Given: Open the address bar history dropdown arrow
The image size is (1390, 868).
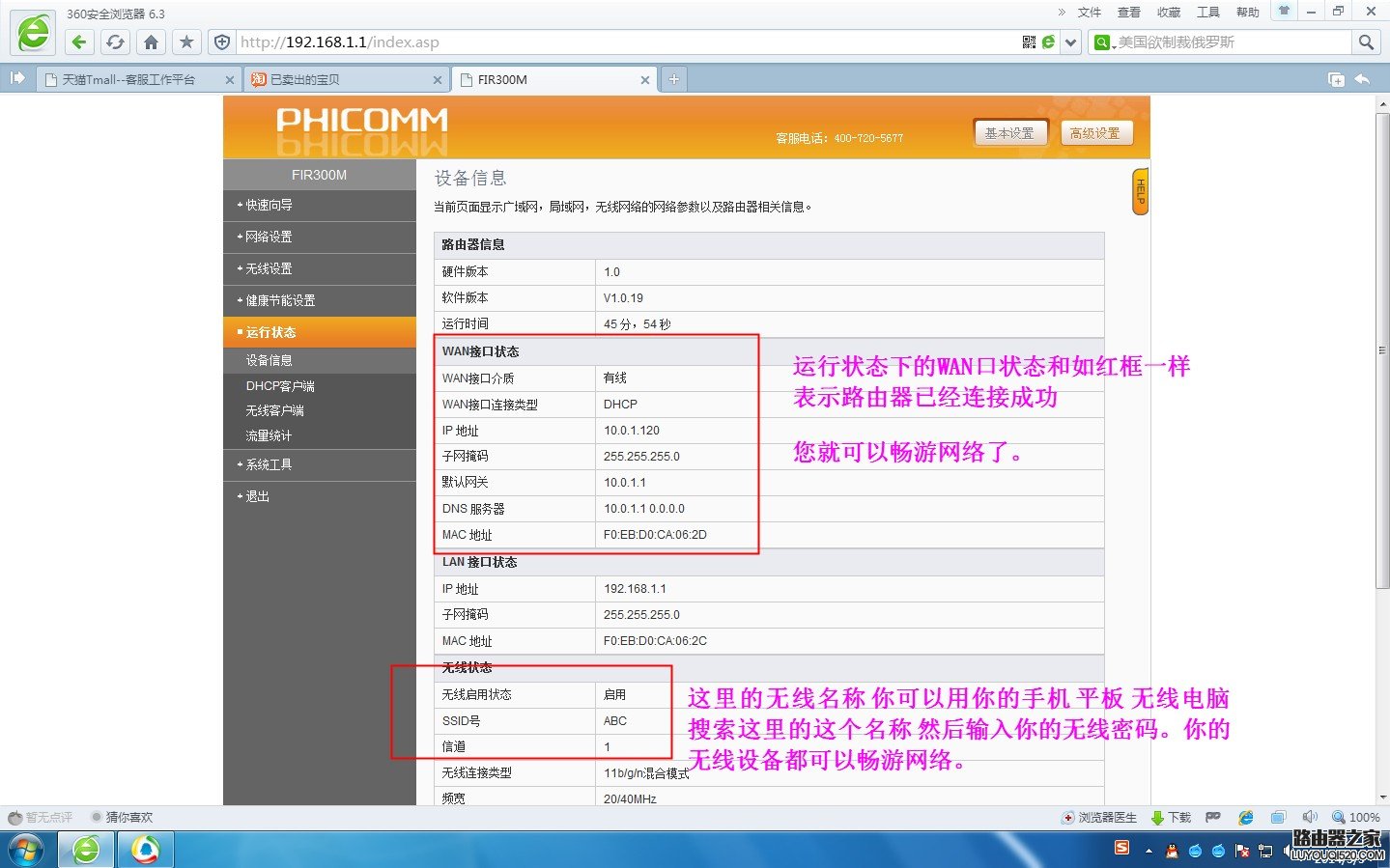Looking at the screenshot, I should point(1069,42).
